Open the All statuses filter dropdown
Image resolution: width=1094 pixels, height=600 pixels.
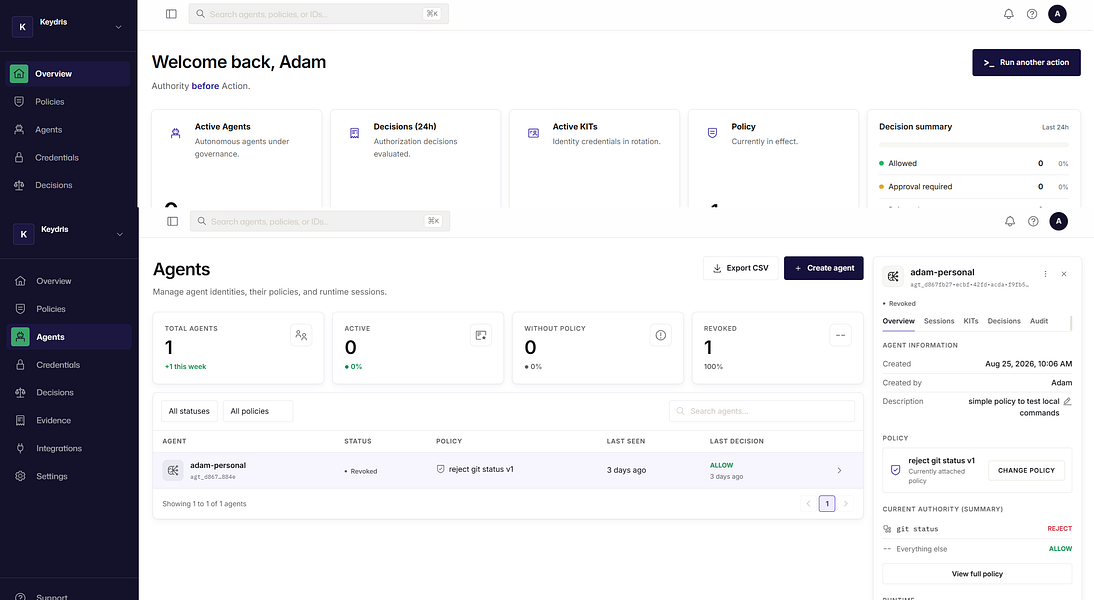pyautogui.click(x=189, y=411)
